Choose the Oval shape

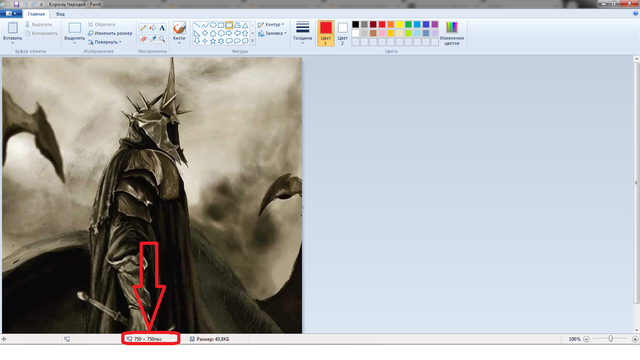click(x=213, y=25)
